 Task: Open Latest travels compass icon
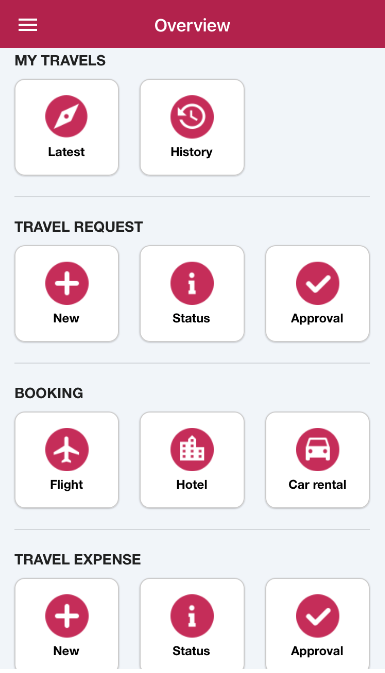pos(67,116)
